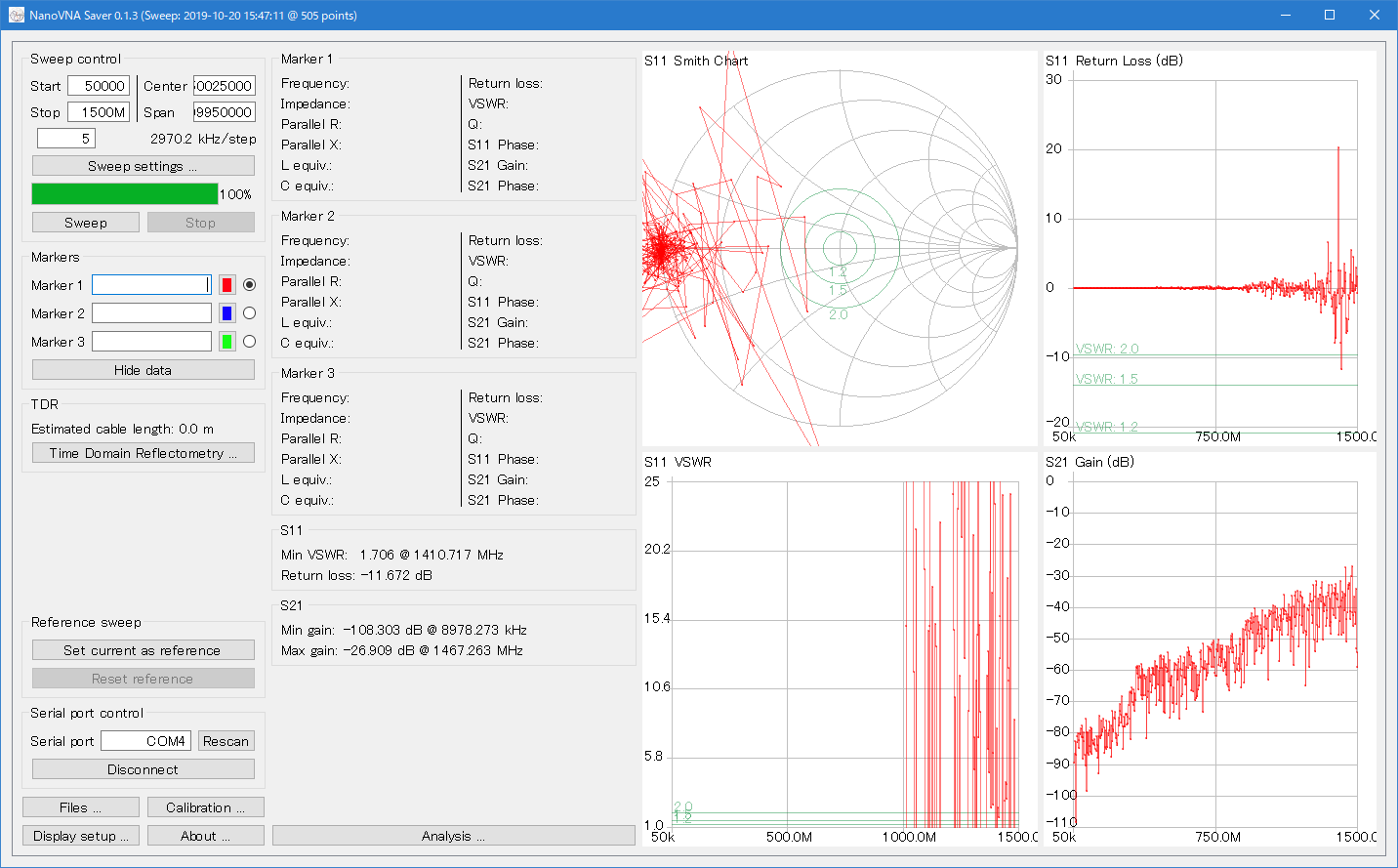Open the Files dialog
The width and height of the screenshot is (1398, 868).
pos(81,807)
